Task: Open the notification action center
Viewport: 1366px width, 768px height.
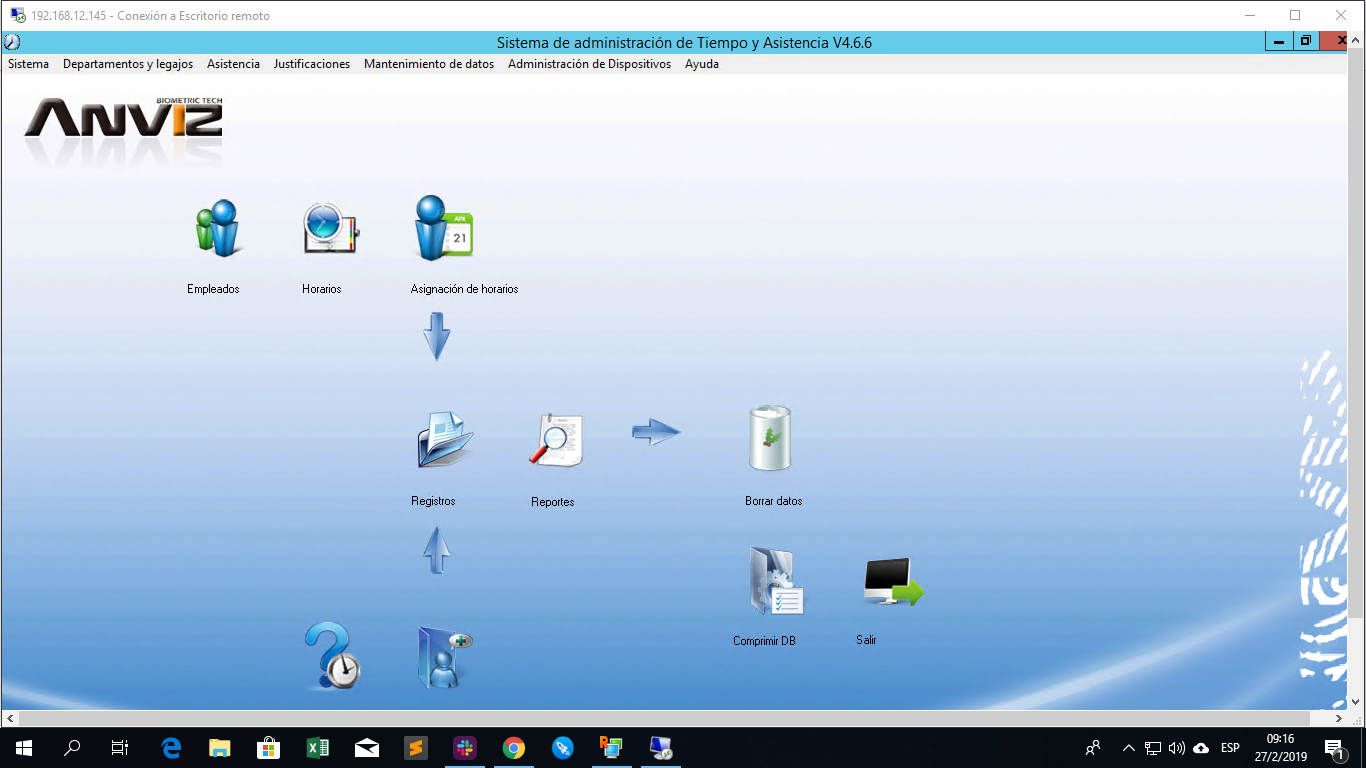Action: tap(1334, 748)
